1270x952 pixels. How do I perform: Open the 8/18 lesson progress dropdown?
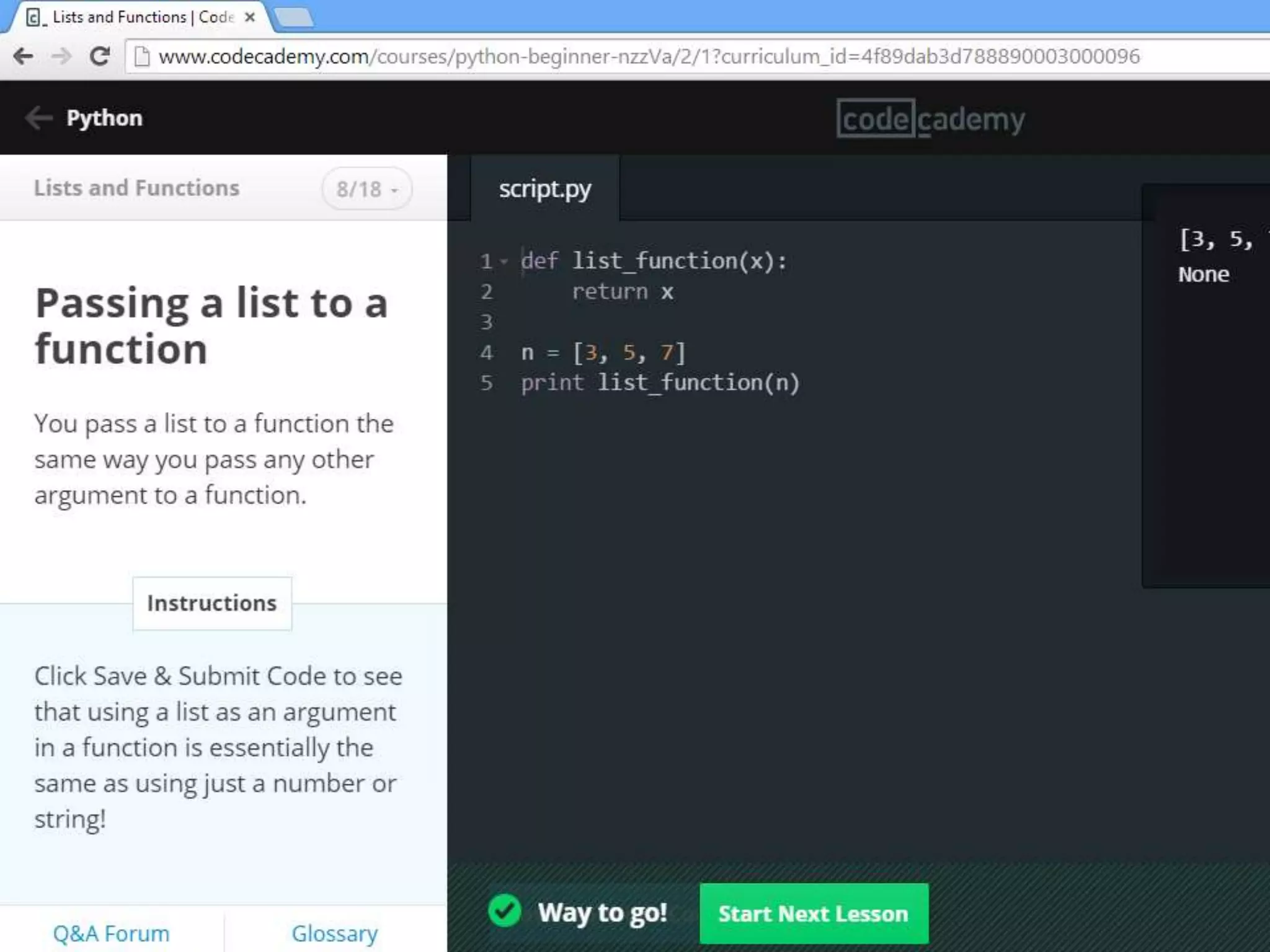point(367,188)
